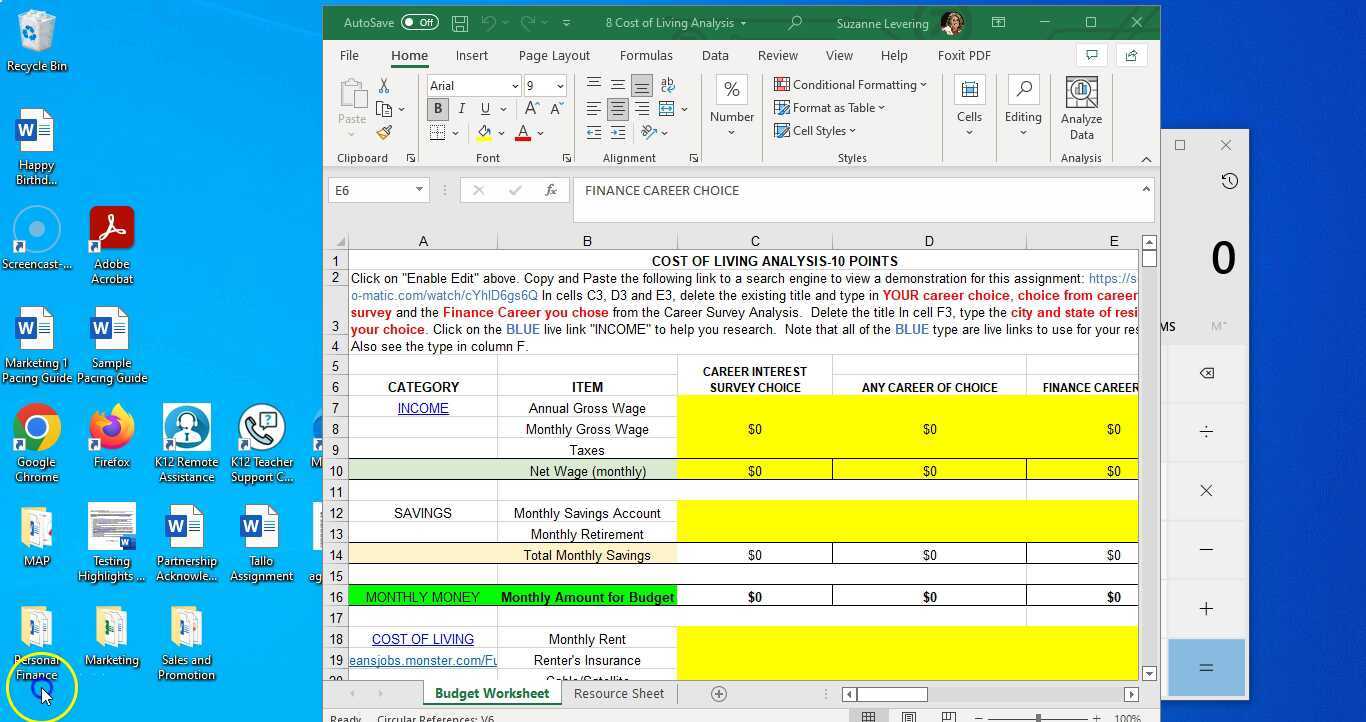Switch to Page Layout view in status bar

(x=908, y=716)
